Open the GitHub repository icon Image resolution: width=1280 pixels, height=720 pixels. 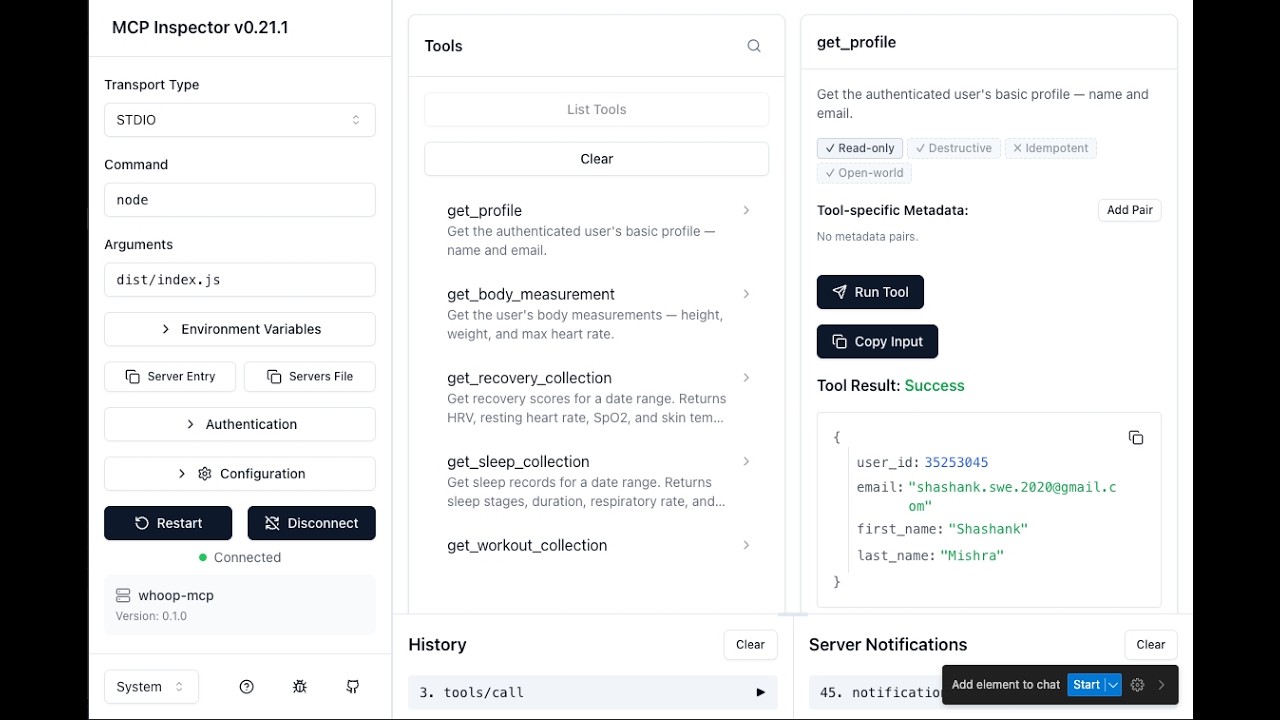point(353,687)
